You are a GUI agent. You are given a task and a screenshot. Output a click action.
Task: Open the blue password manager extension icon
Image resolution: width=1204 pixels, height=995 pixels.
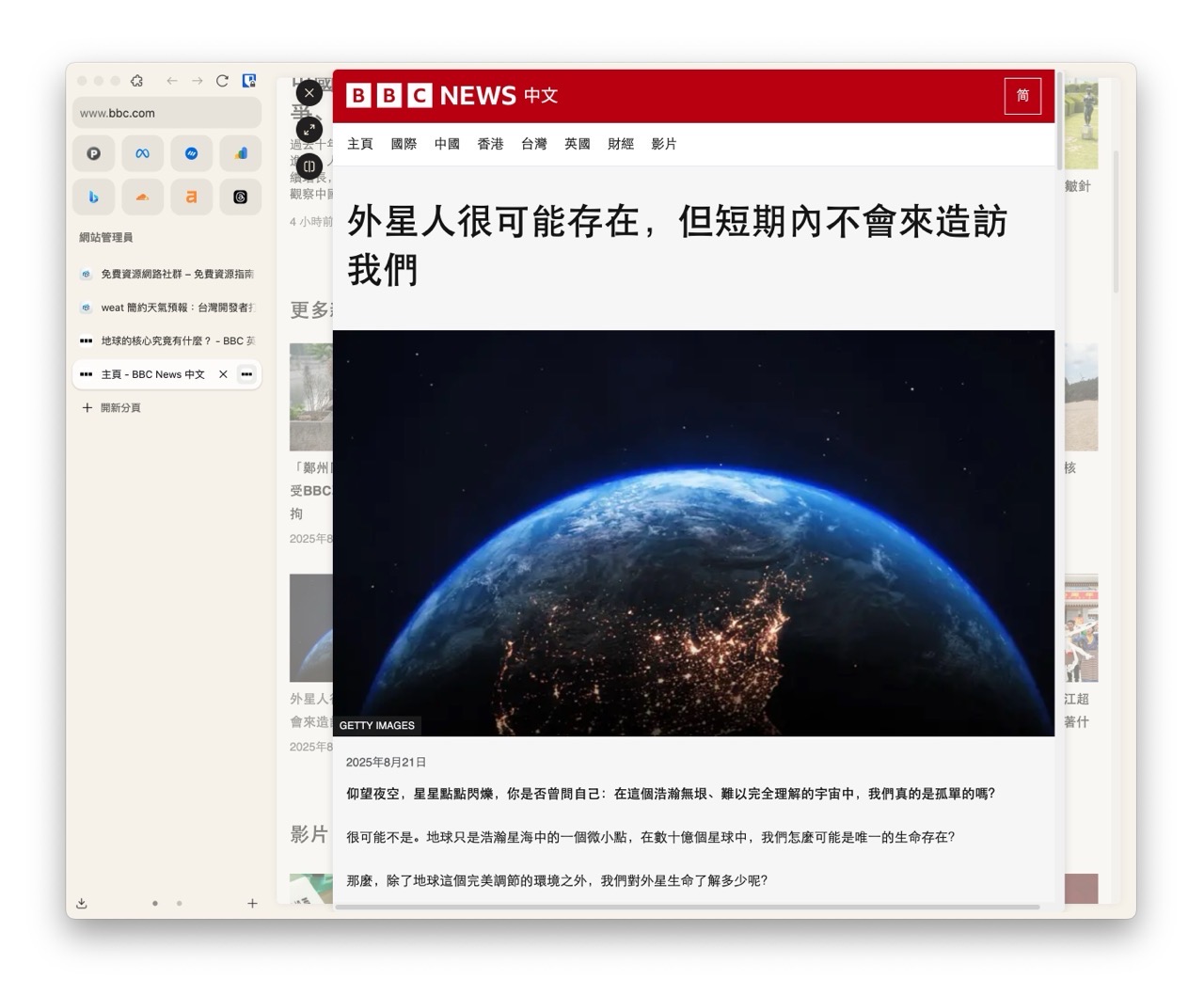click(249, 81)
